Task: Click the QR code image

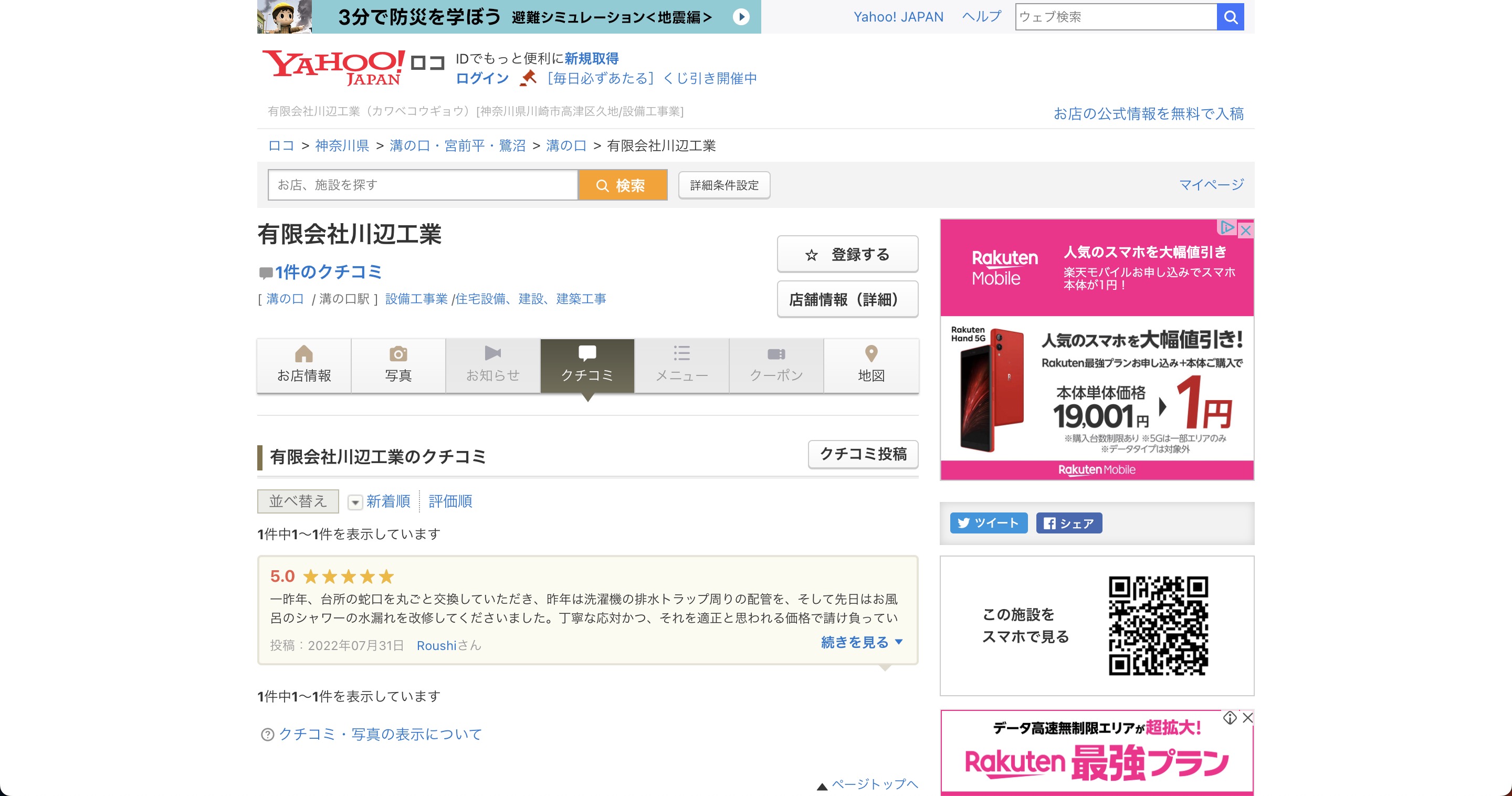Action: (1158, 626)
